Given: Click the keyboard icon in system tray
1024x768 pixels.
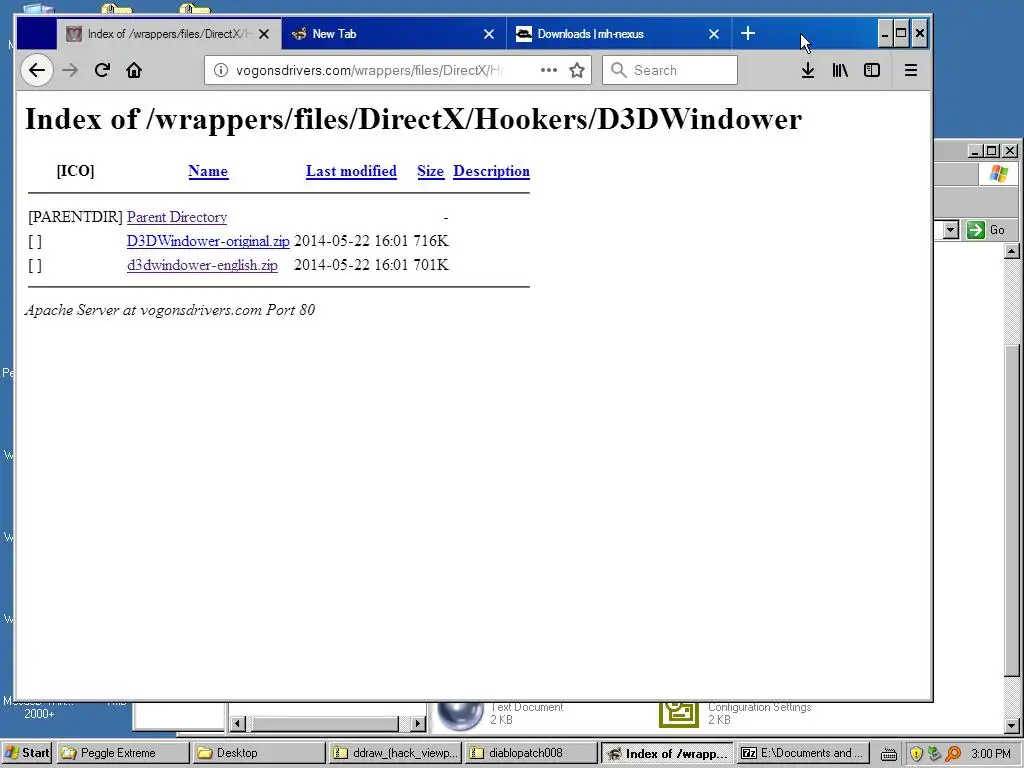Looking at the screenshot, I should pos(888,754).
